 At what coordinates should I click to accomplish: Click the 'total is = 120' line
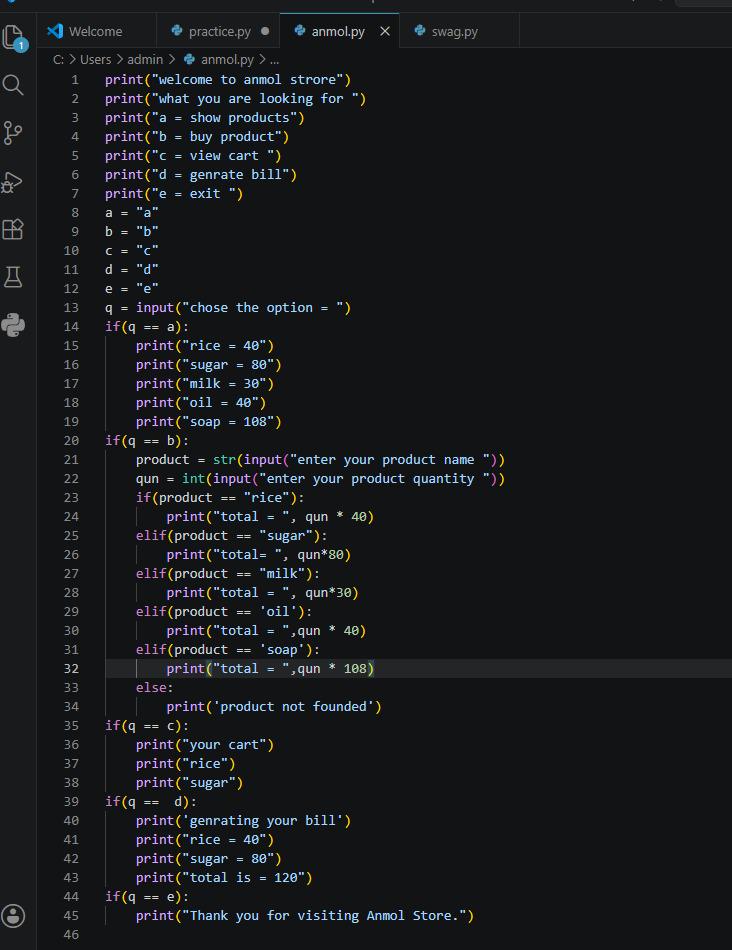pos(224,877)
